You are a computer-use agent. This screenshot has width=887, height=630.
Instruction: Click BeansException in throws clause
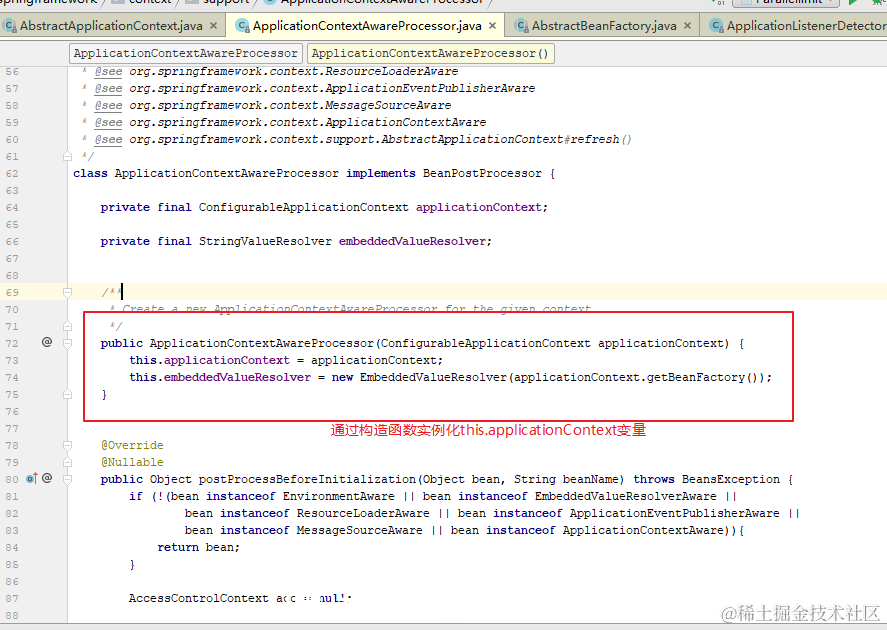[x=730, y=479]
